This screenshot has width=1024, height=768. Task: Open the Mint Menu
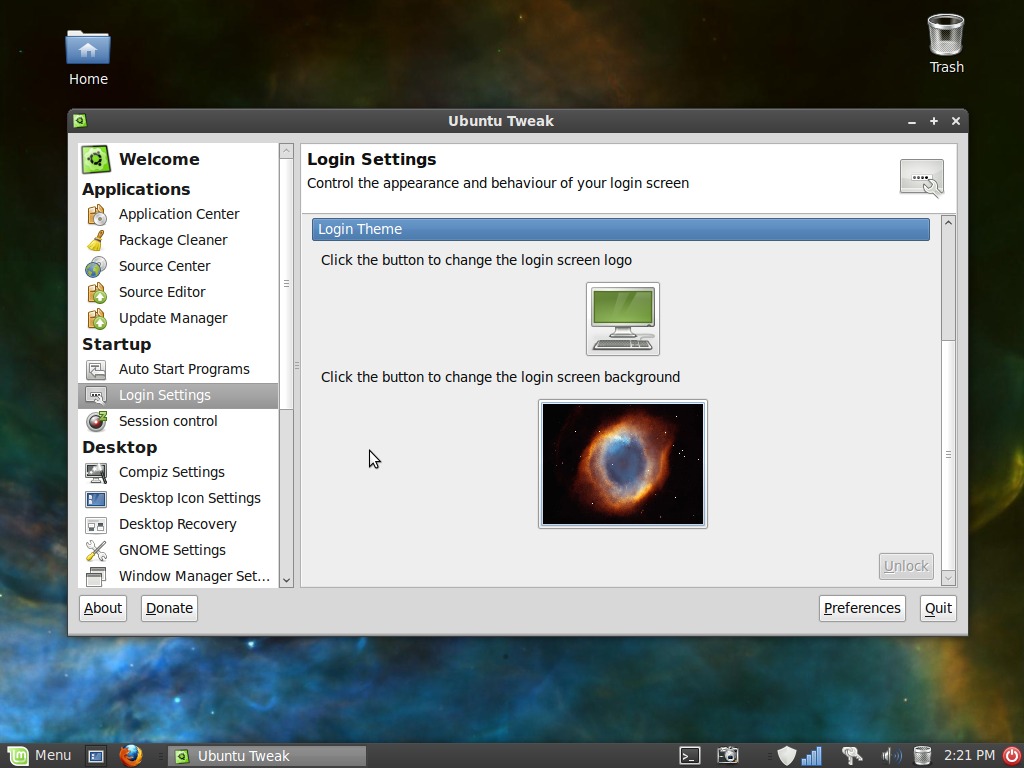[39, 756]
